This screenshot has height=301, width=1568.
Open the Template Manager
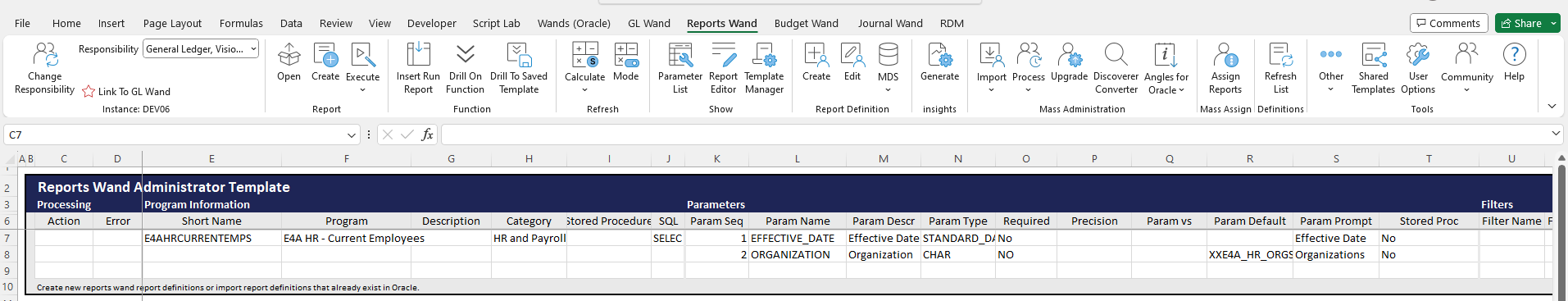pos(764,69)
